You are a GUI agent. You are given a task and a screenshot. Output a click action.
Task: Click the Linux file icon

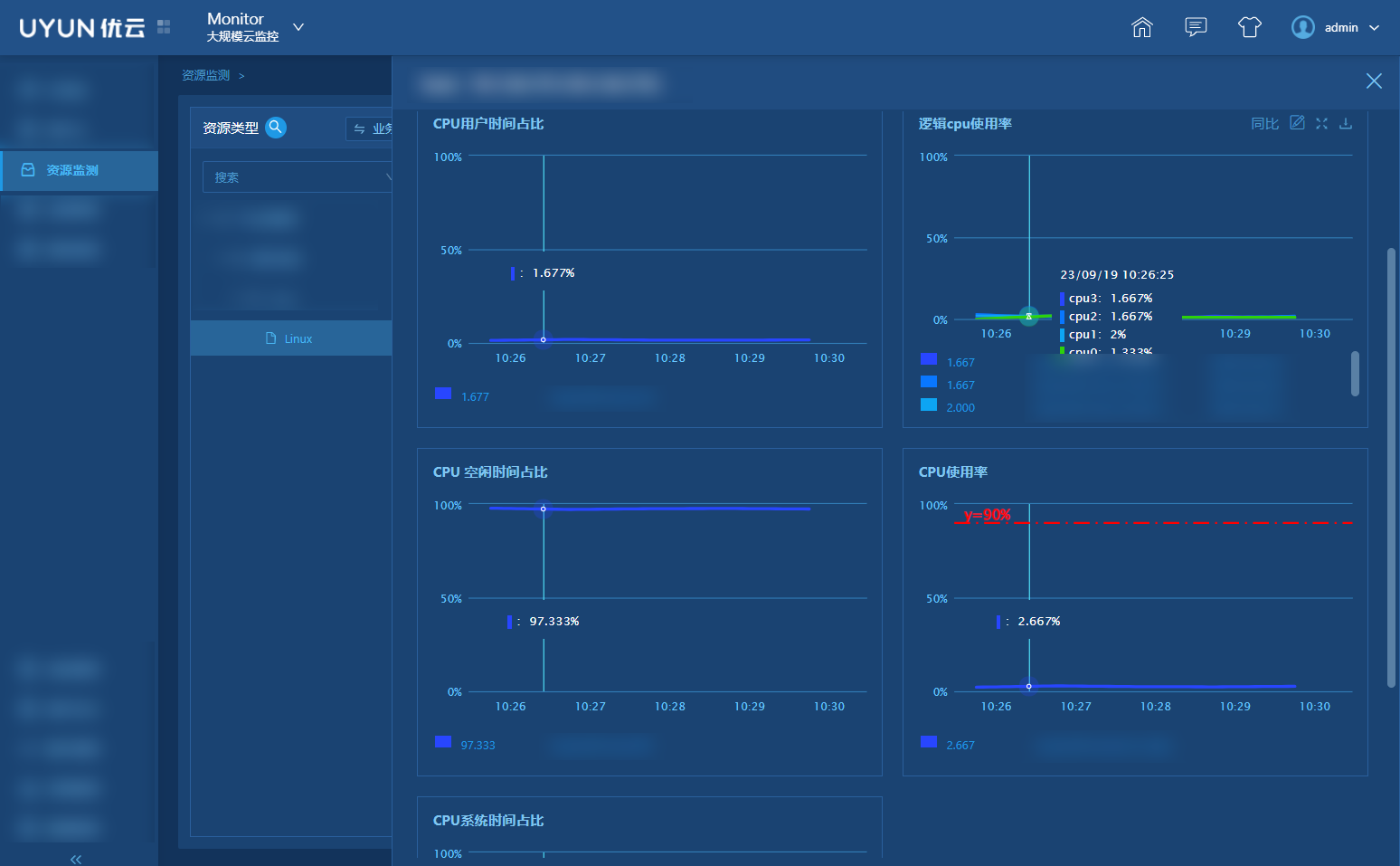[270, 338]
